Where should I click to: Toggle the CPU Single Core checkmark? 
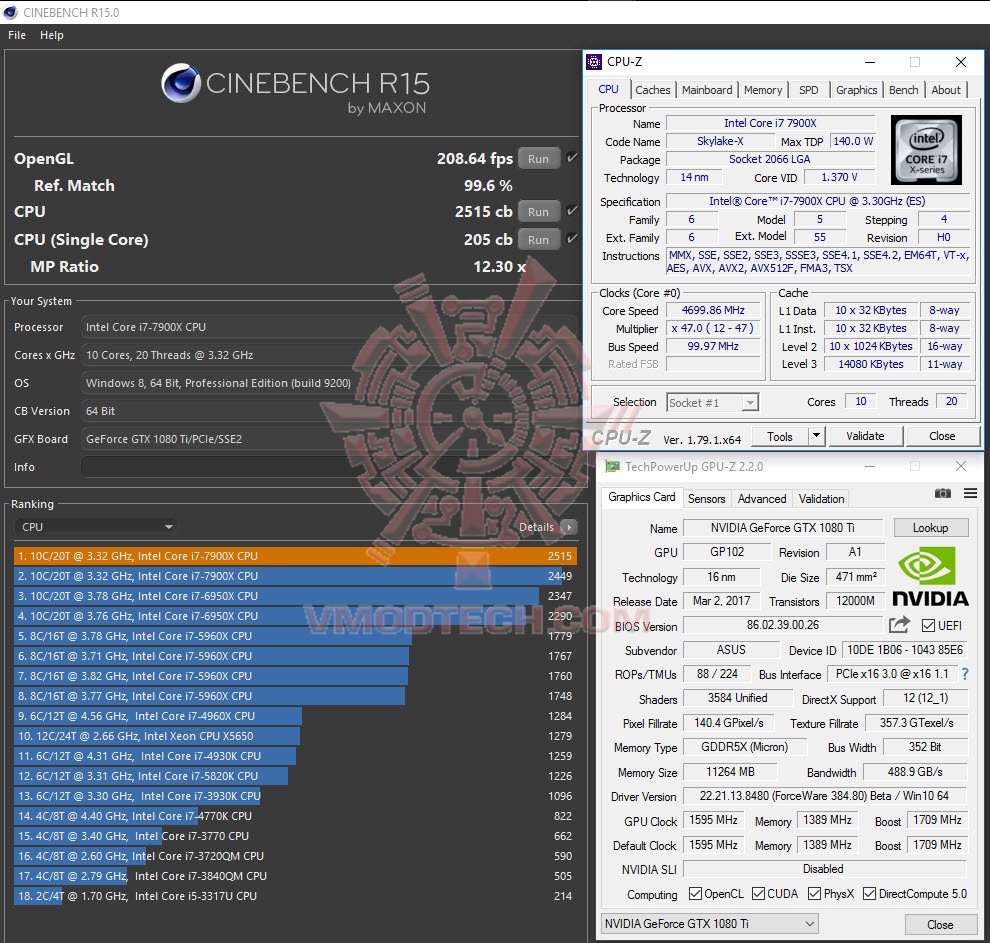click(572, 239)
